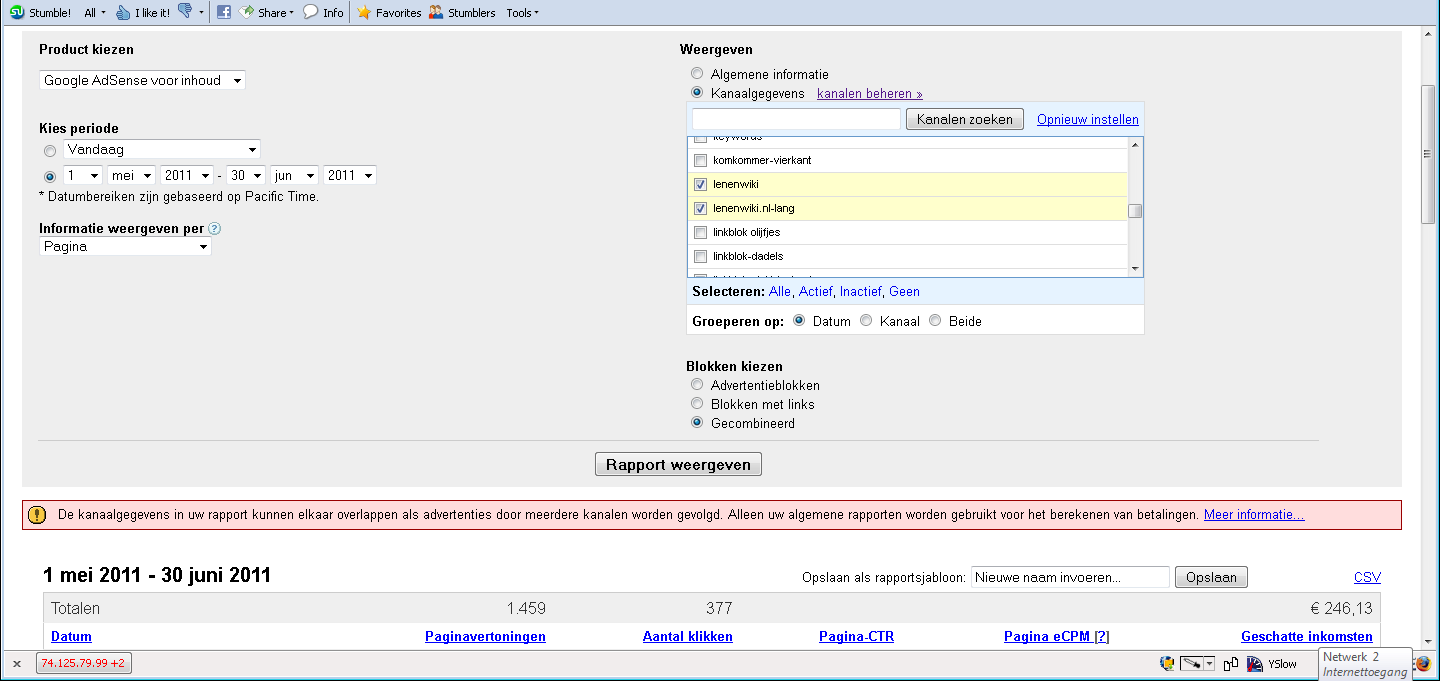This screenshot has height=681, width=1441.
Task: Click the YSlow speedometer icon
Action: [x=1254, y=663]
